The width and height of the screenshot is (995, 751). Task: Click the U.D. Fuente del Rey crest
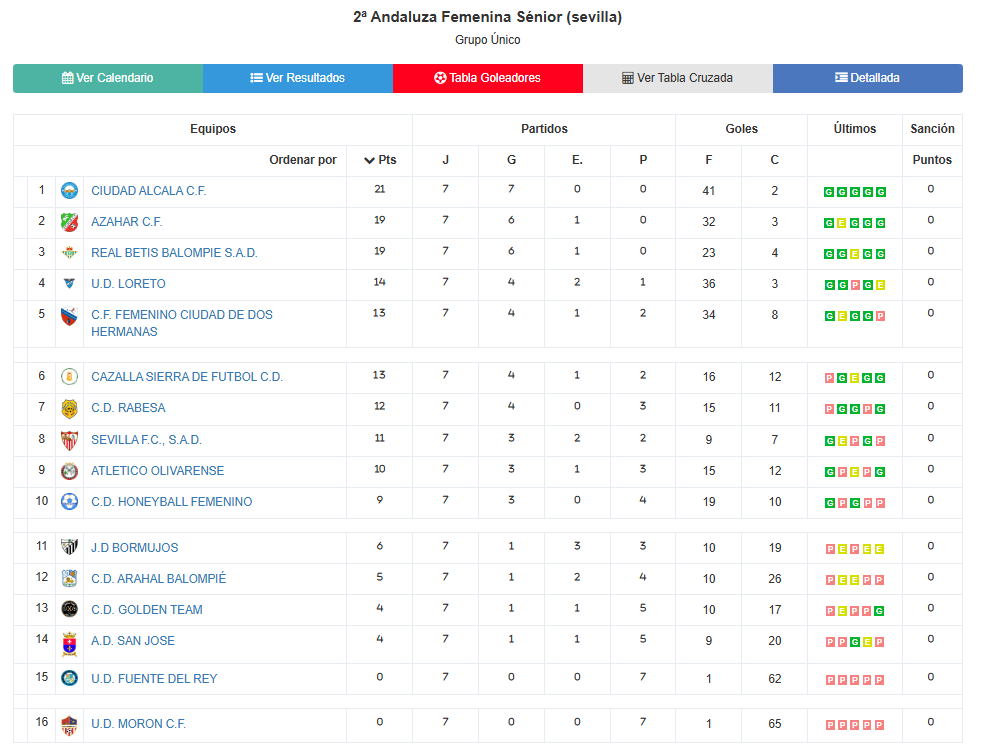coord(69,678)
